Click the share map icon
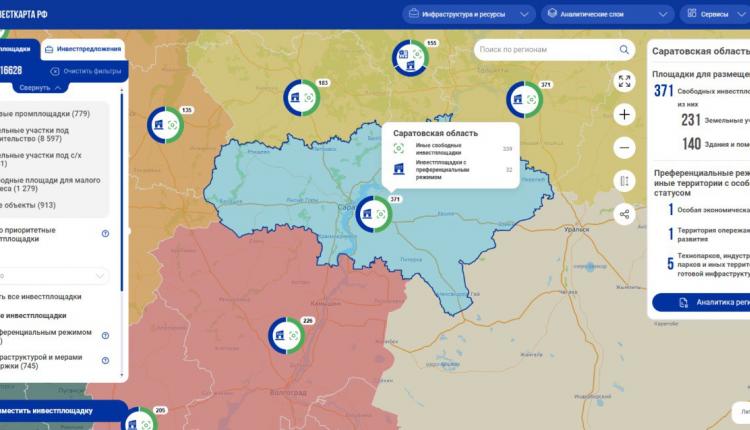This screenshot has height=430, width=750. (x=625, y=213)
